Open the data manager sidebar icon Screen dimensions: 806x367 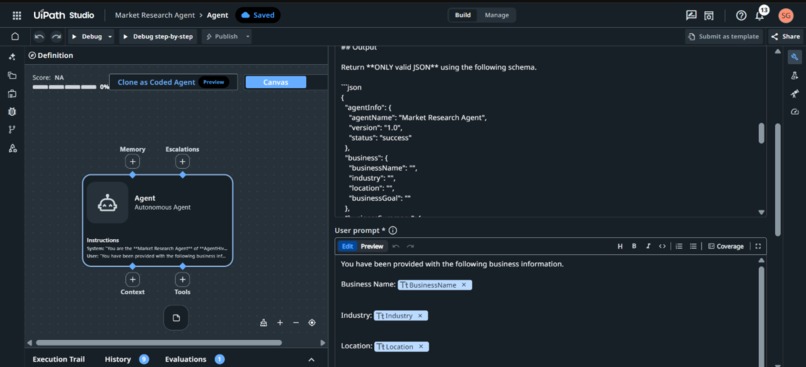point(12,94)
